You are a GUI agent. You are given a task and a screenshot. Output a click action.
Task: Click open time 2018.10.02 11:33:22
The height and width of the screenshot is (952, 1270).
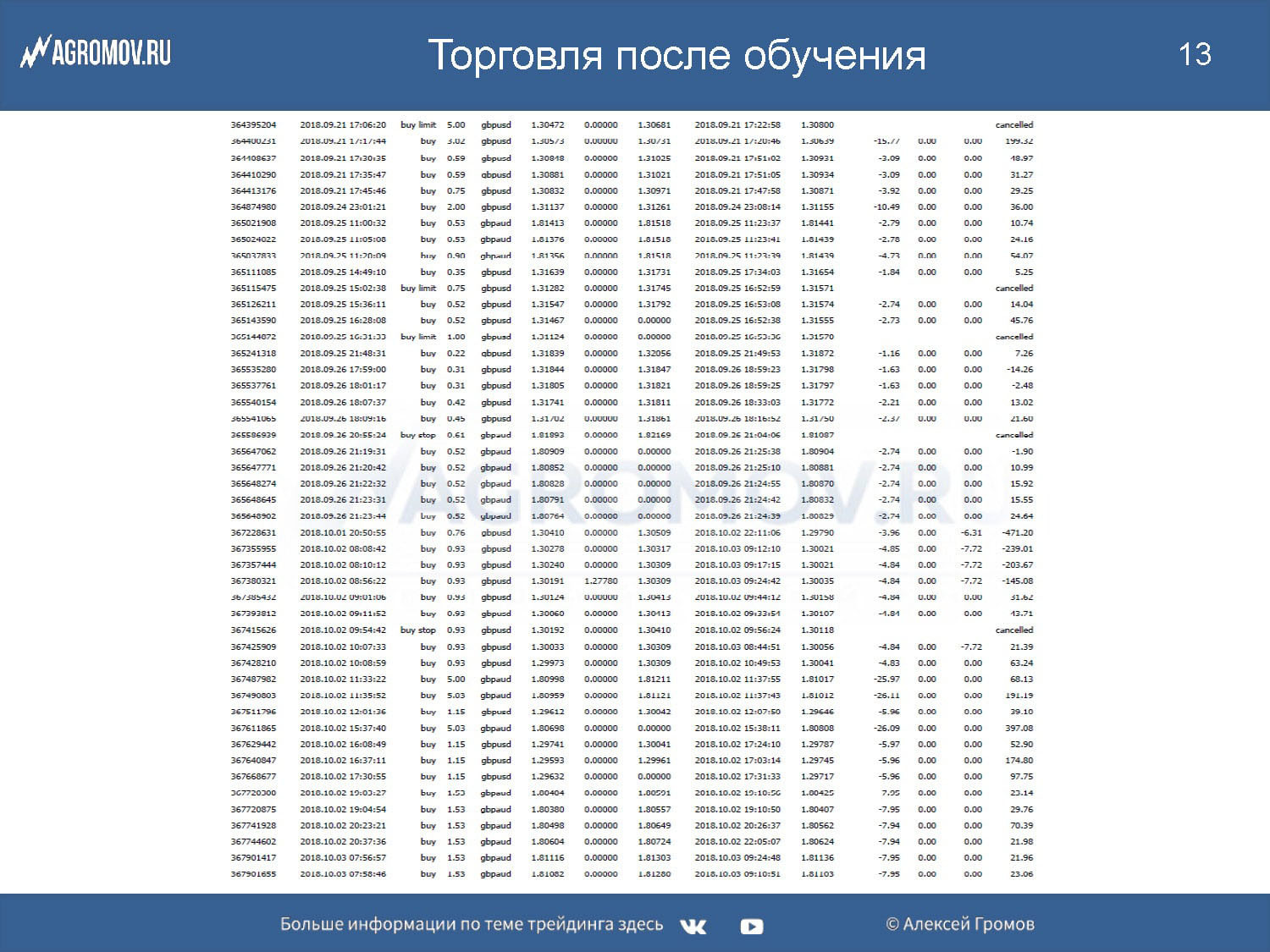tap(343, 679)
